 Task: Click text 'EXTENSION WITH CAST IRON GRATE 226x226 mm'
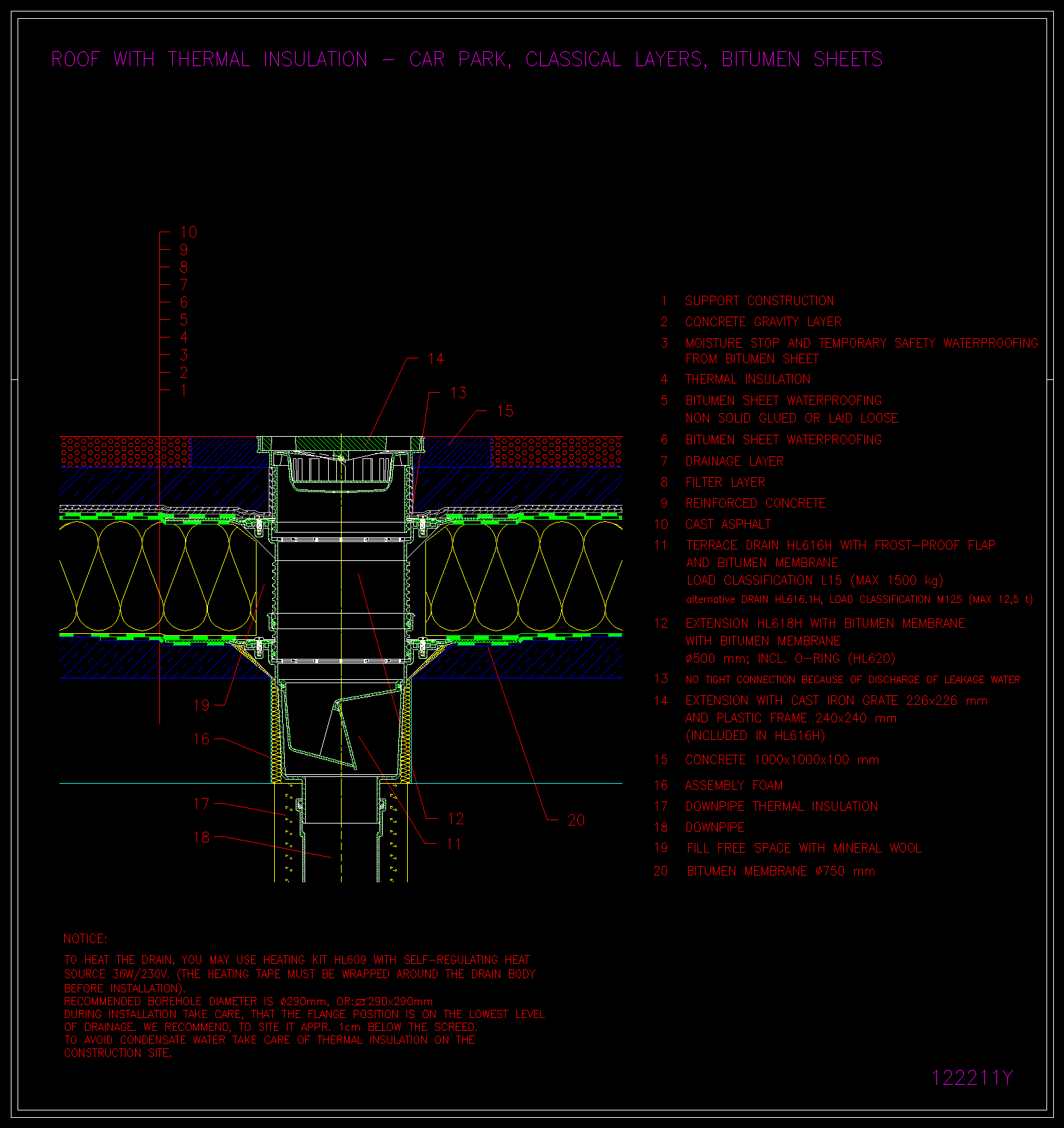(836, 701)
